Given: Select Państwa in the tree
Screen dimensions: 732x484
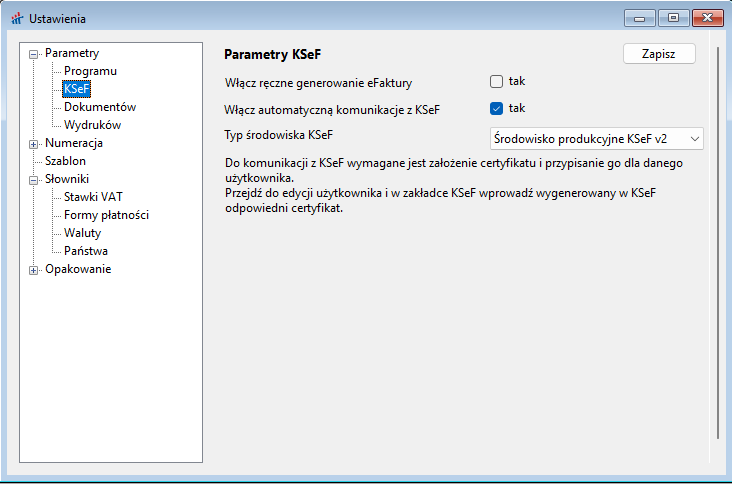Looking at the screenshot, I should click(x=86, y=251).
